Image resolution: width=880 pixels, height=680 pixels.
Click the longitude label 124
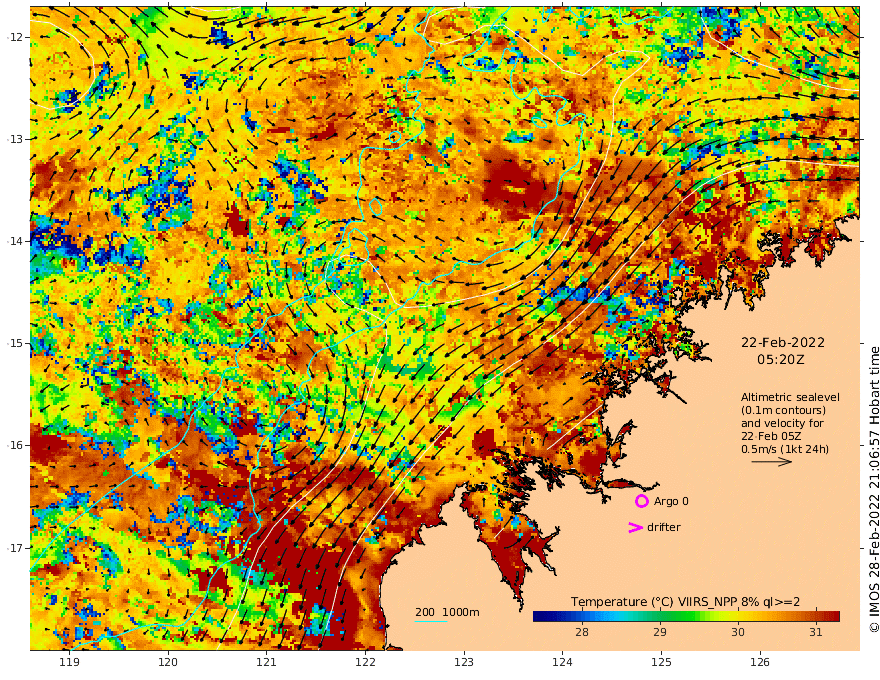pyautogui.click(x=562, y=662)
